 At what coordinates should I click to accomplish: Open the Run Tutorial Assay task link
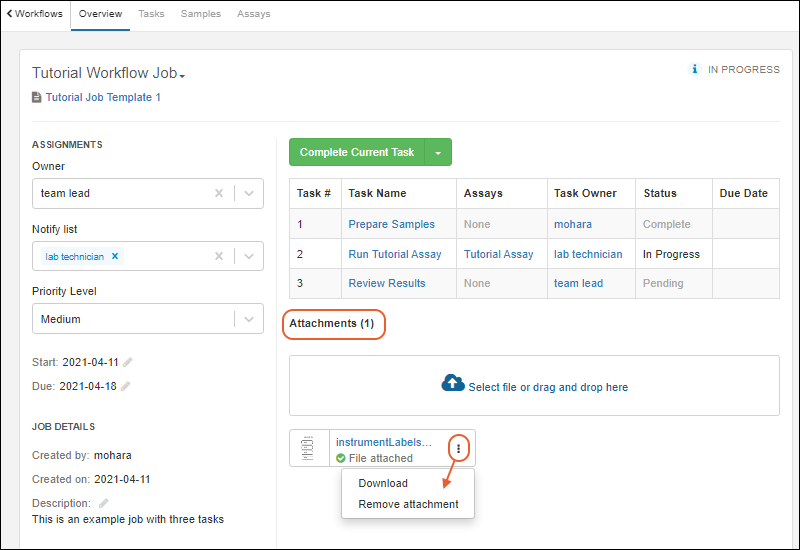point(395,254)
